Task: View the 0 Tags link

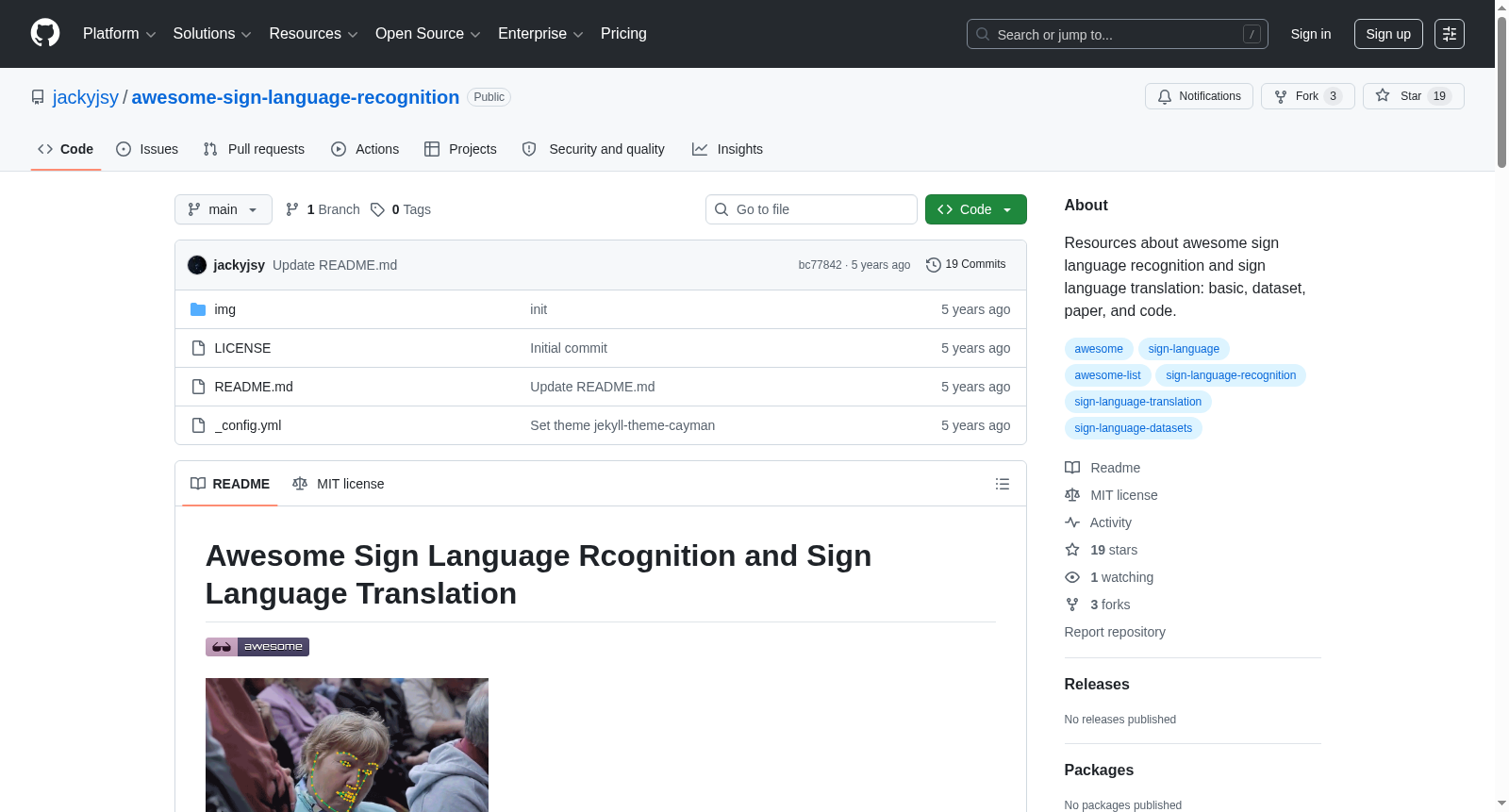Action: click(401, 209)
